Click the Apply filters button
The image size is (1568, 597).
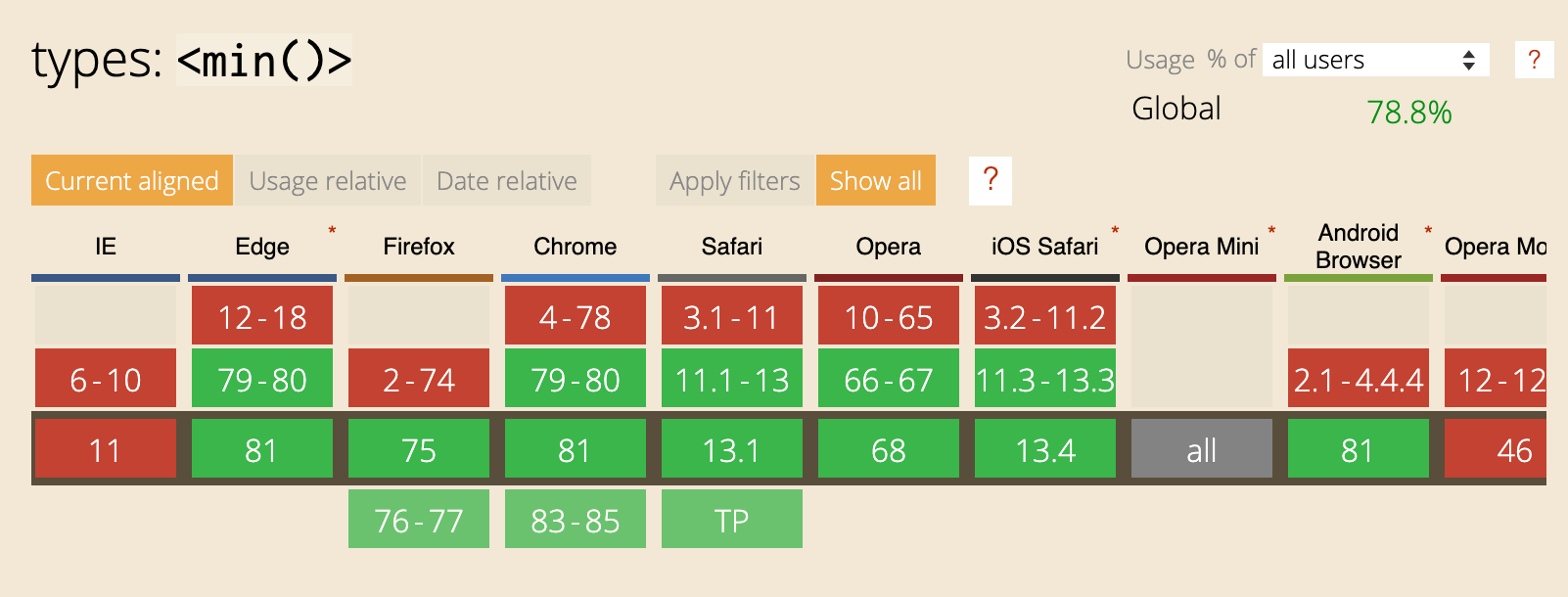click(734, 180)
